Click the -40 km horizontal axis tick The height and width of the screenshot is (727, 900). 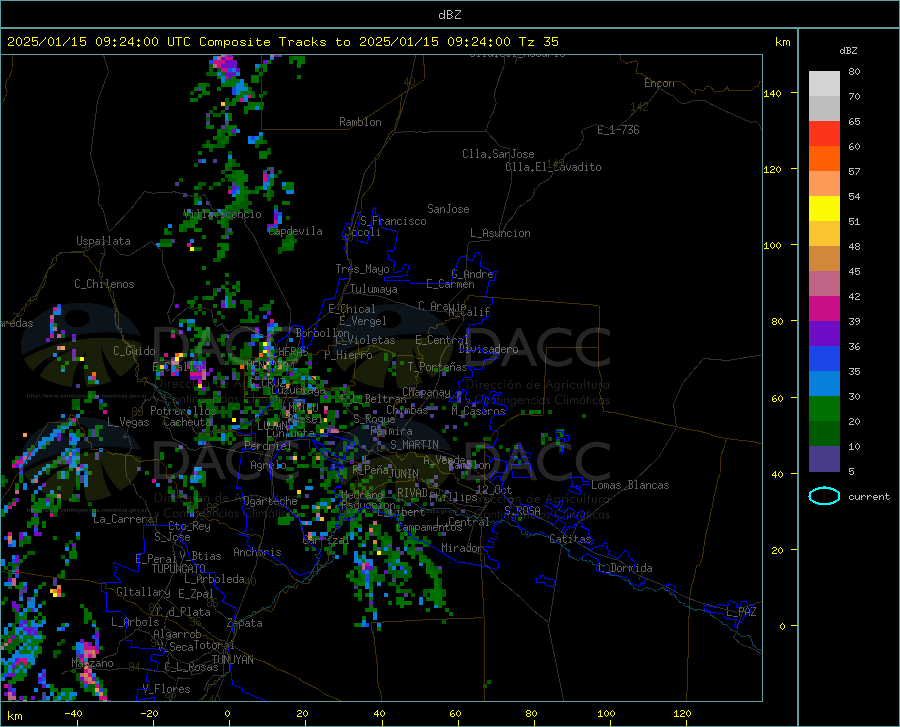point(73,714)
